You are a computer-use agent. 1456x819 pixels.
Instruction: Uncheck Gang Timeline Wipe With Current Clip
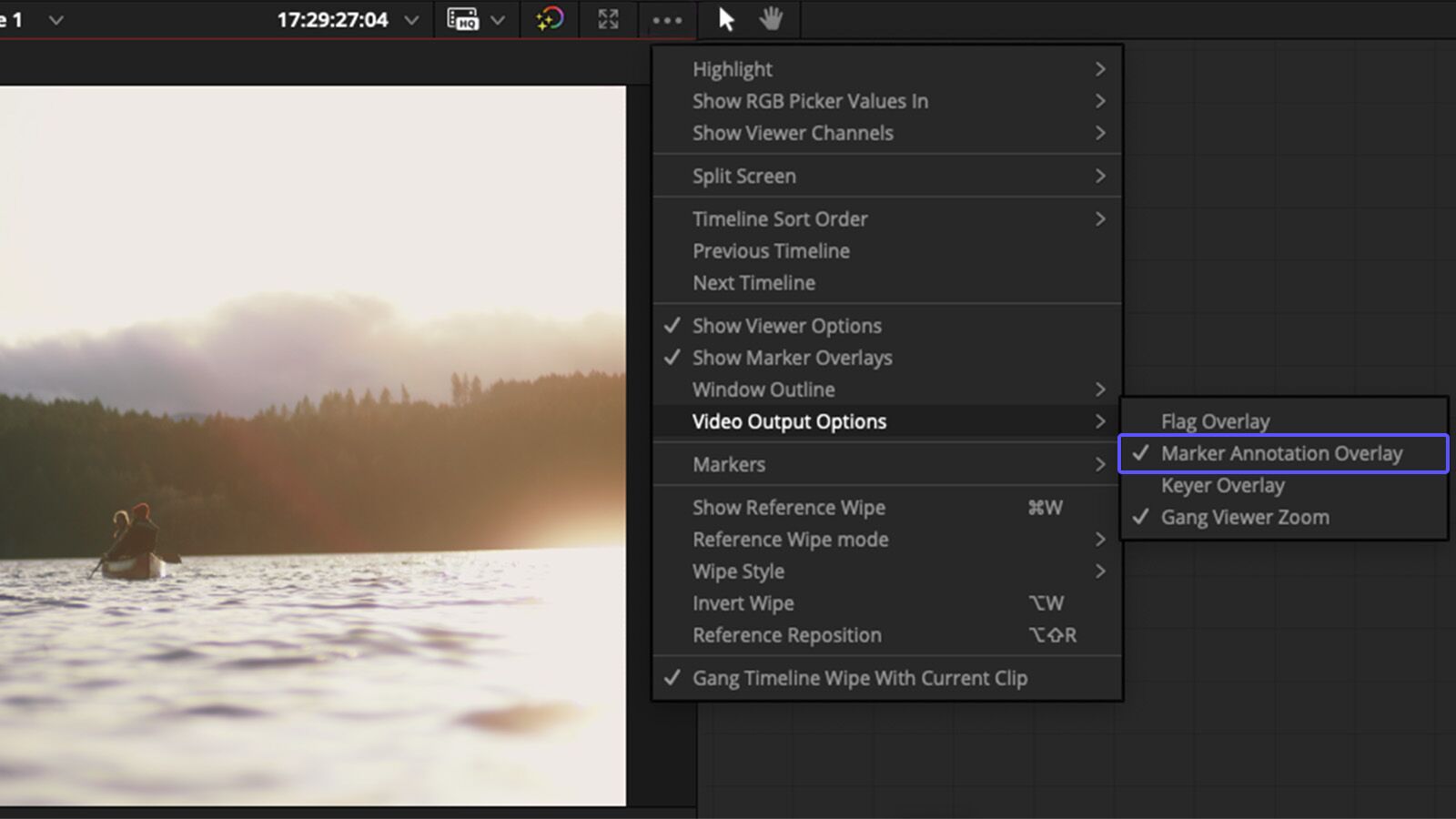pos(859,678)
